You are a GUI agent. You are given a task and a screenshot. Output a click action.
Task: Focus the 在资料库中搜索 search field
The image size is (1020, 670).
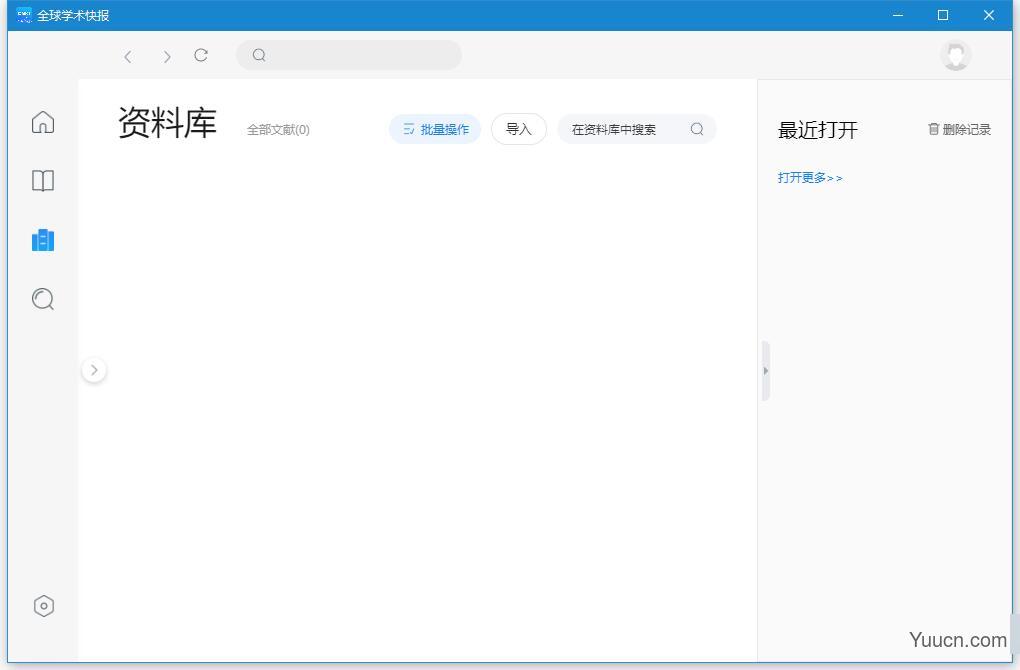[637, 129]
